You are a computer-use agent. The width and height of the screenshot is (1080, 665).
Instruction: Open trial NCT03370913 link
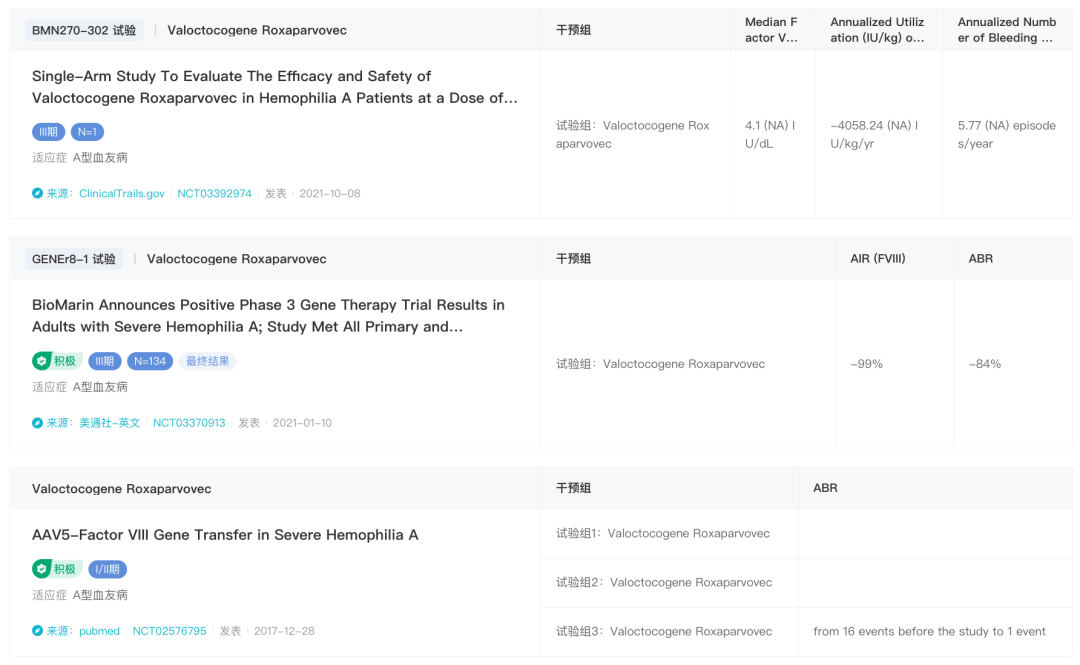tap(189, 423)
